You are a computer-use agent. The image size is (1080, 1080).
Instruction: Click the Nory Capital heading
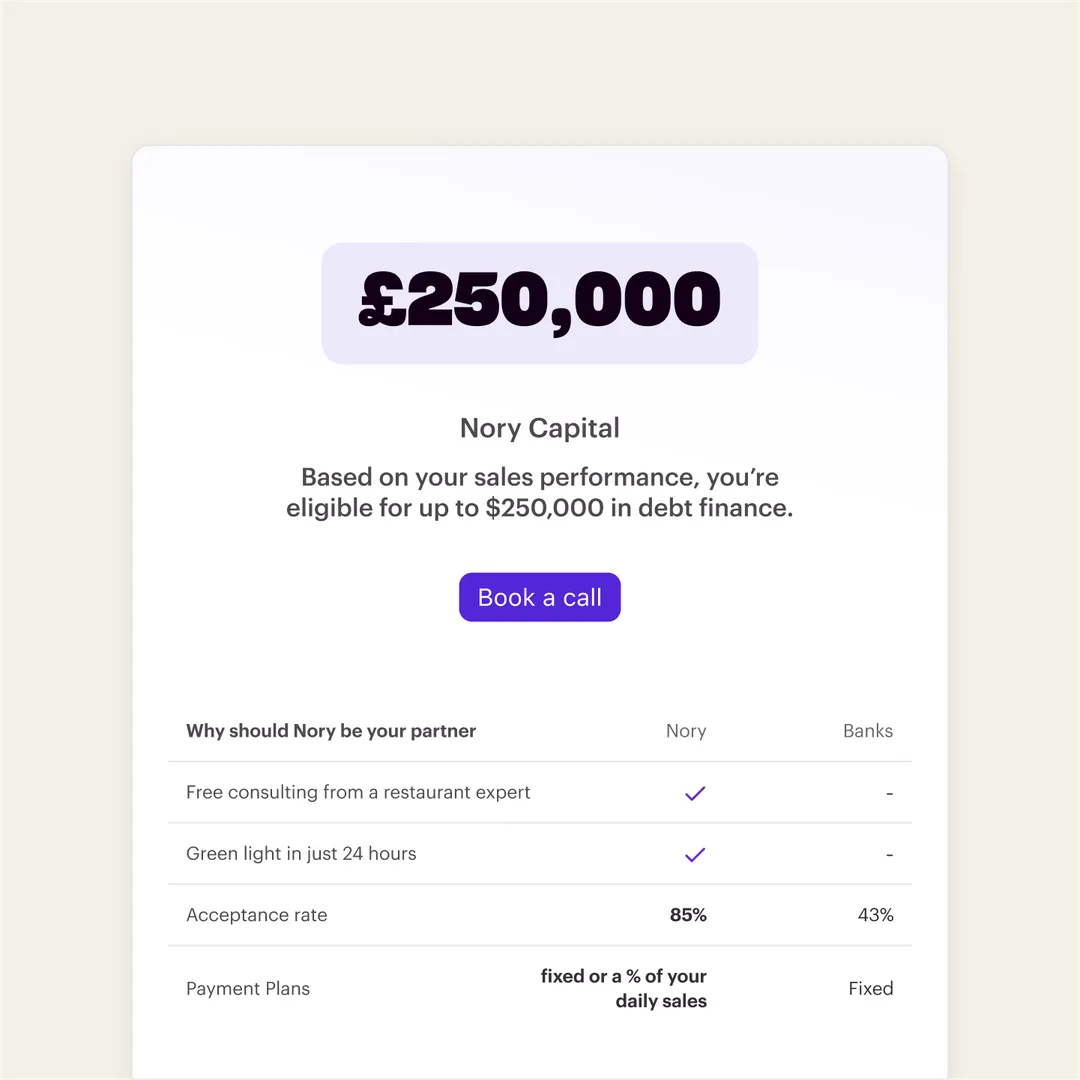tap(539, 428)
